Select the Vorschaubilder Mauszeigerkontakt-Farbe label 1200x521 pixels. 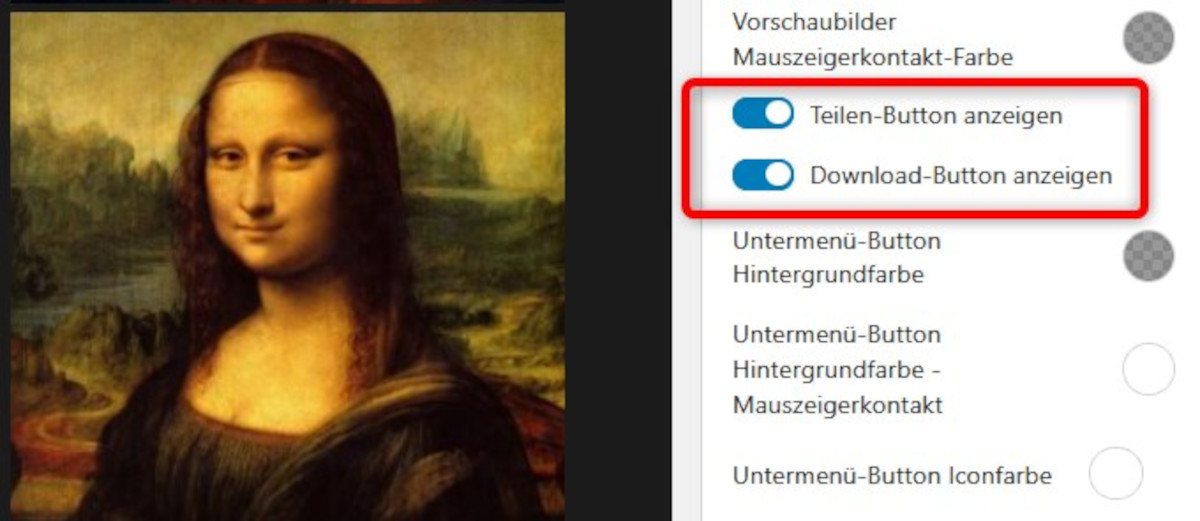click(873, 40)
